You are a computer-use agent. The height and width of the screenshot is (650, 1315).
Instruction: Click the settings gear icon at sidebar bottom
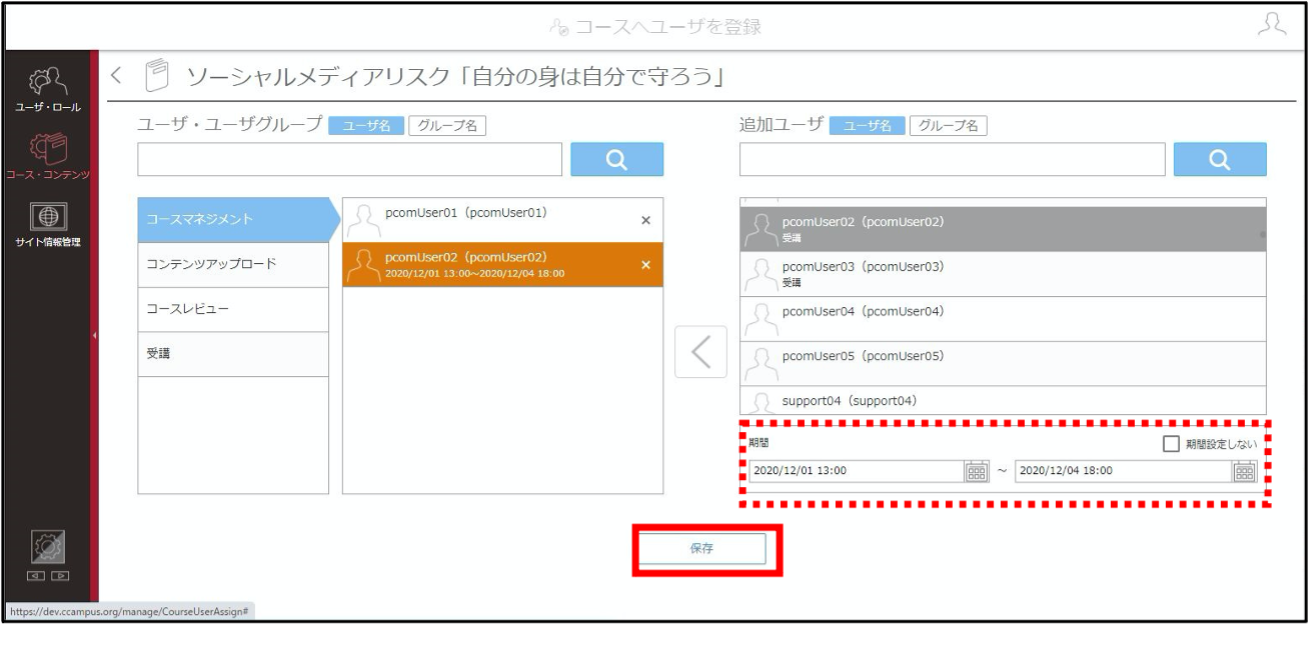[x=47, y=547]
